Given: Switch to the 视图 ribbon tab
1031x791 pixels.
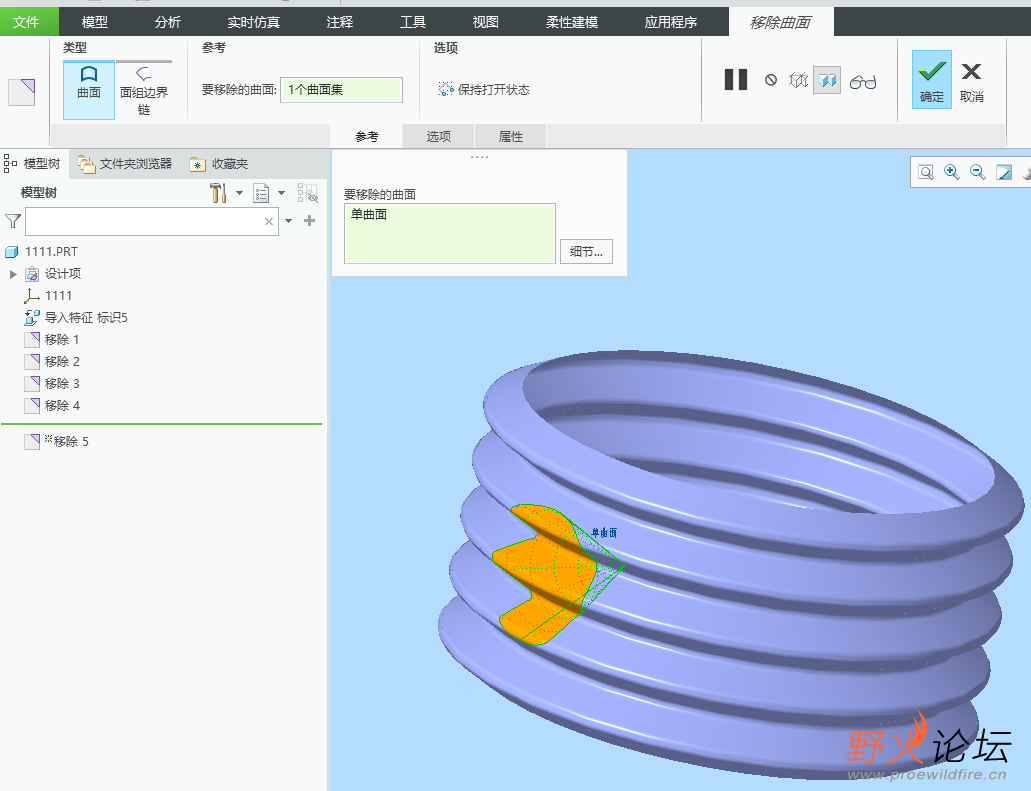Looking at the screenshot, I should tap(486, 22).
